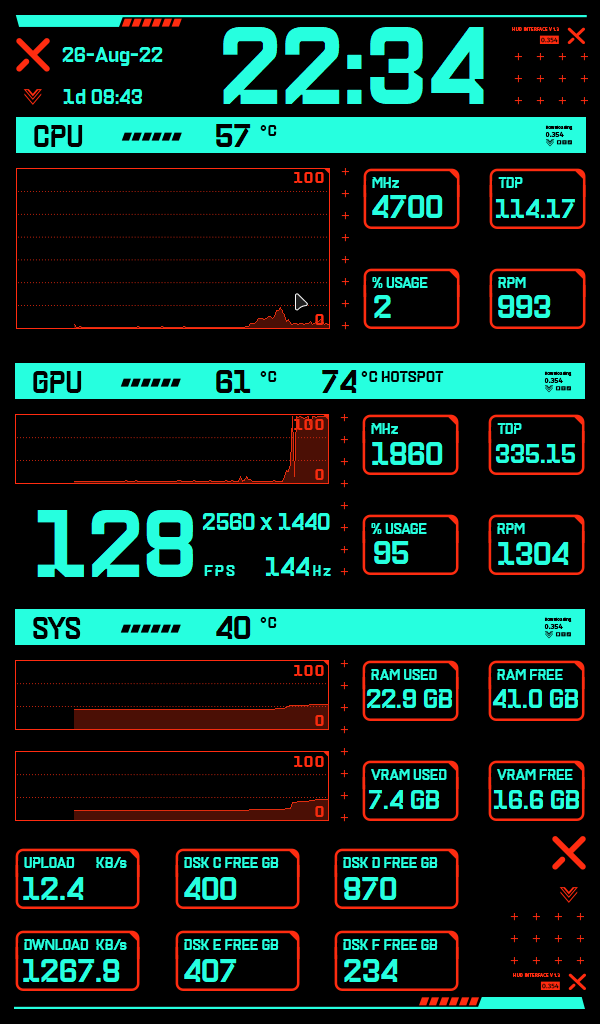Click the small red X at bottom-right corner

(x=576, y=981)
